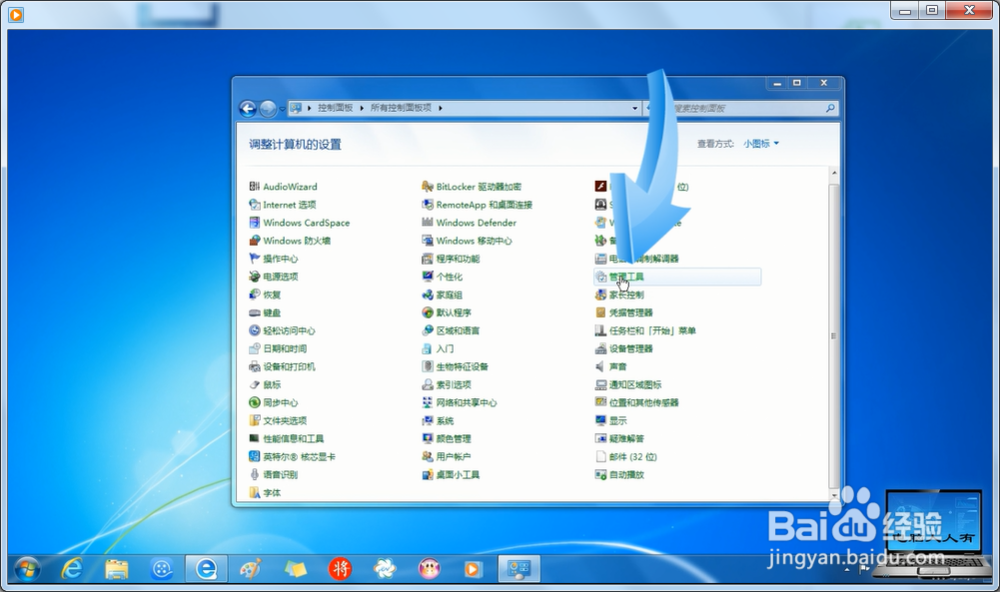Image resolution: width=1000 pixels, height=592 pixels.
Task: Open the 管理工具 item
Action: click(x=677, y=276)
